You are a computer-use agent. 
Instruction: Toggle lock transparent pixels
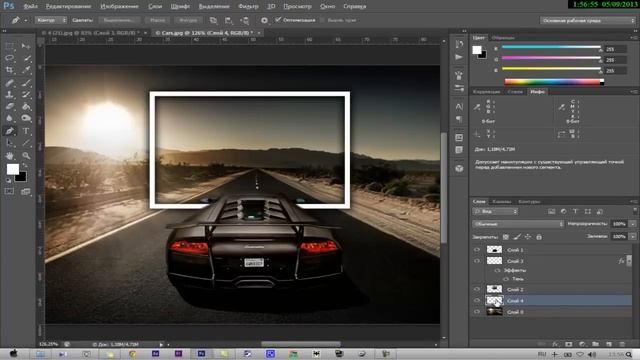coord(506,237)
